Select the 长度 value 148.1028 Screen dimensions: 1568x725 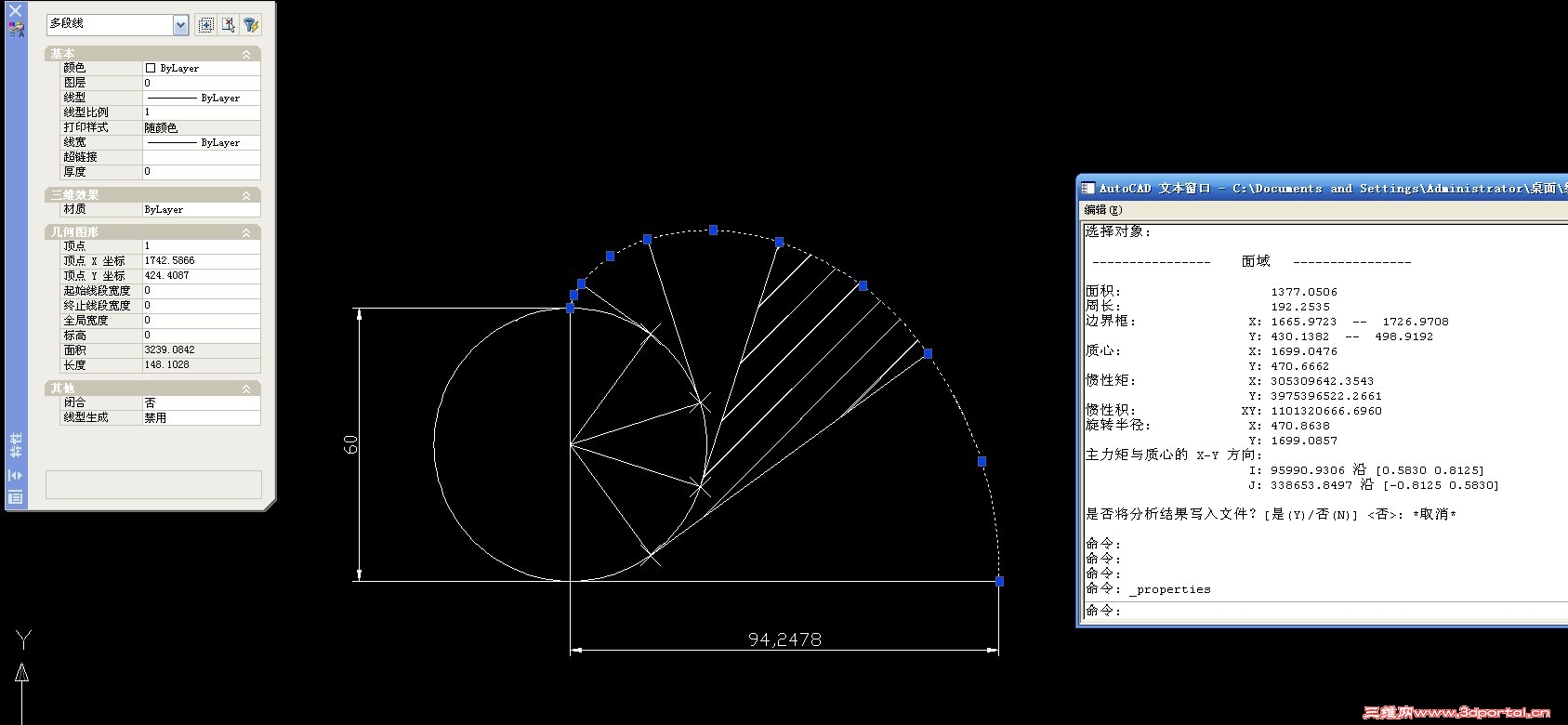pos(201,365)
